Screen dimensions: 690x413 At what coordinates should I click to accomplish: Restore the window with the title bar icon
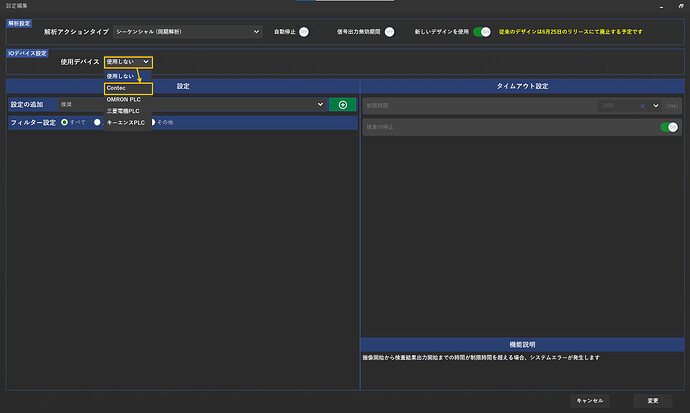[681, 6]
